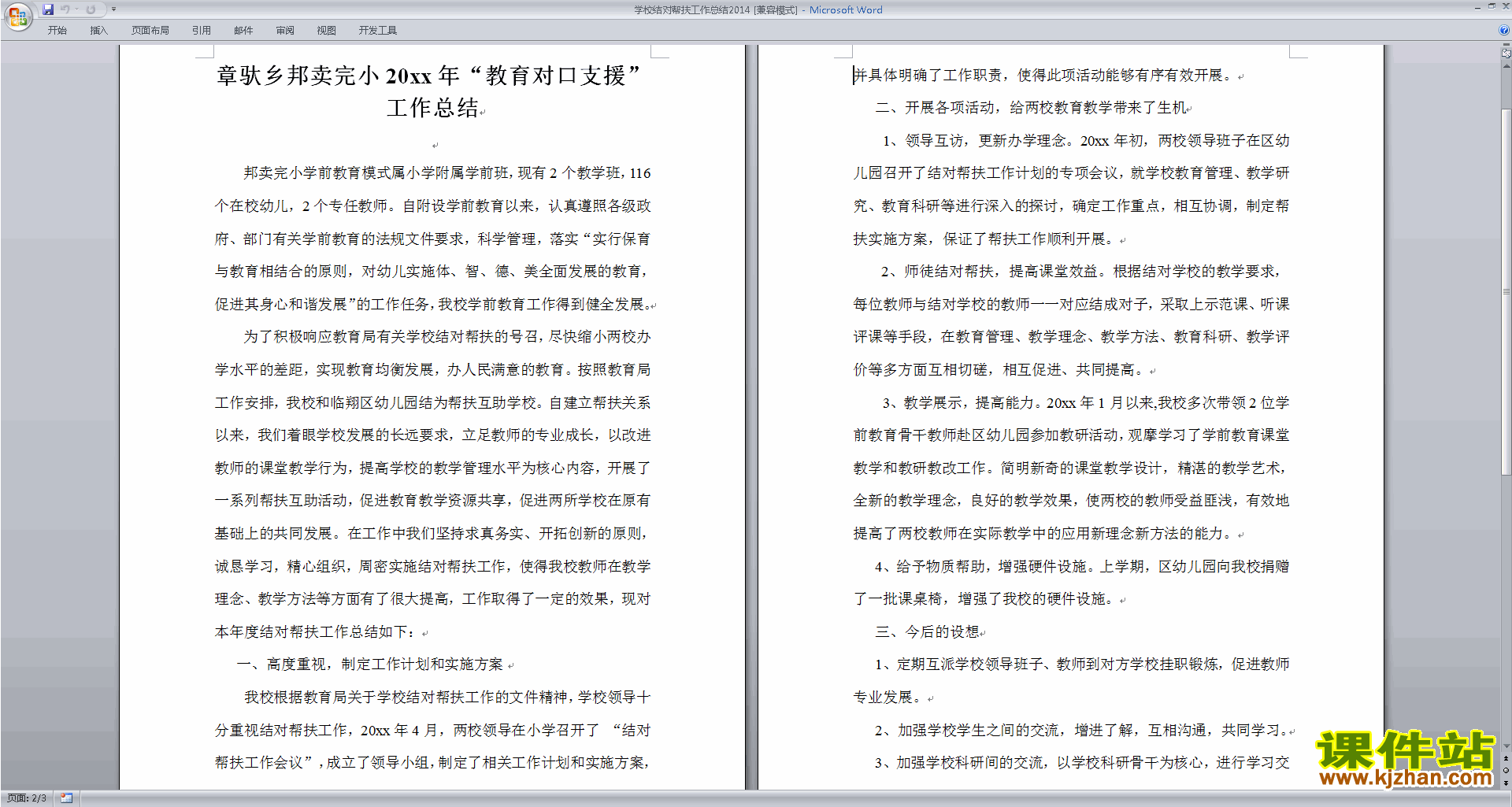The image size is (1512, 807).
Task: Click the line starting with 4、给予物质帮助
Action: 1082,566
